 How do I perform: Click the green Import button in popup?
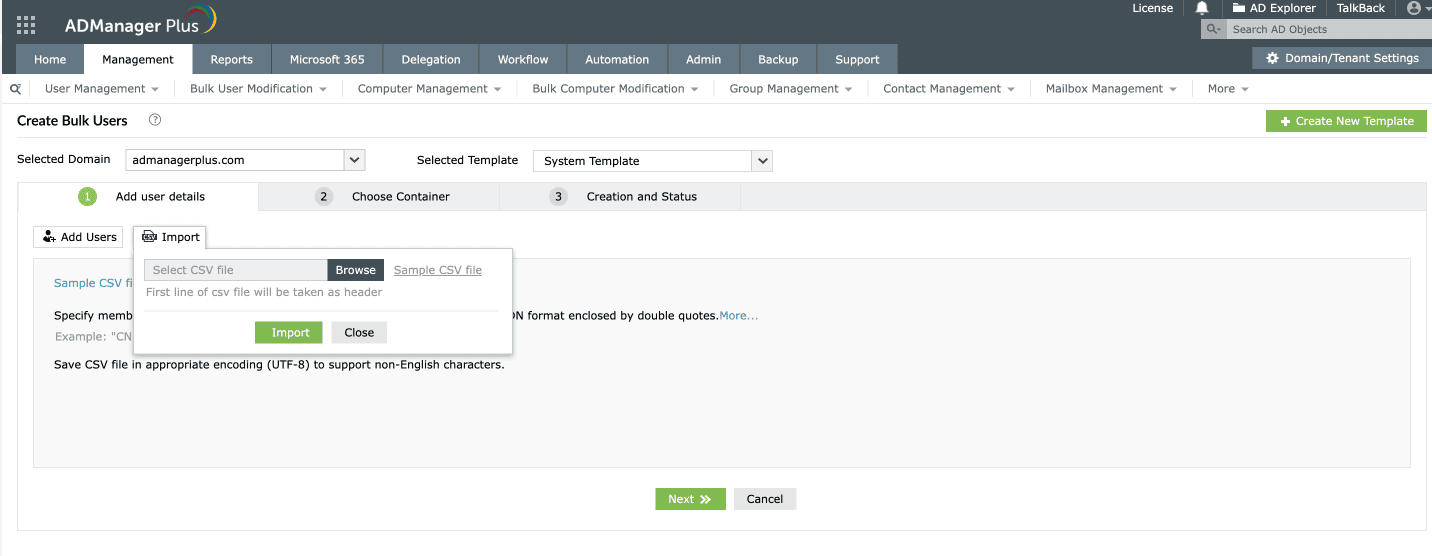[291, 333]
